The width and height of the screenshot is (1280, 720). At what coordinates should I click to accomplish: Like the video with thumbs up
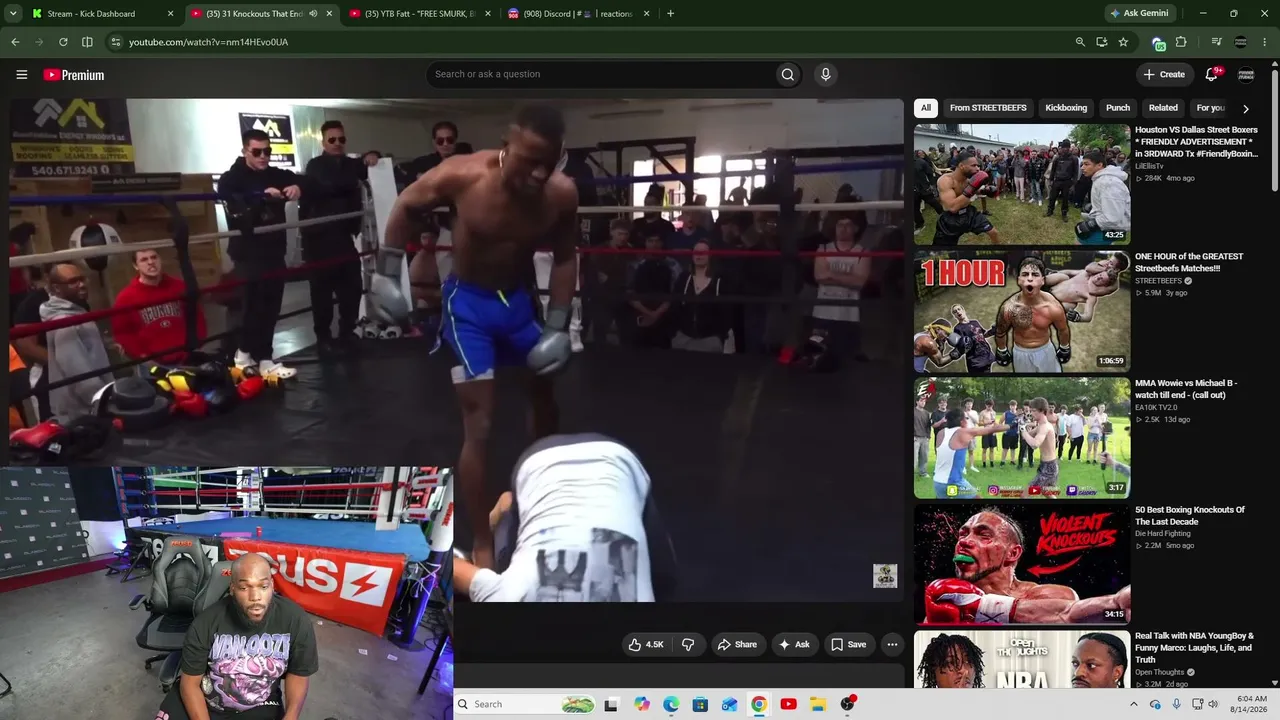646,645
